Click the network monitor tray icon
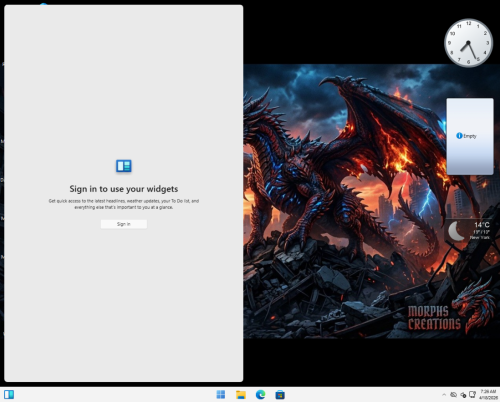Image resolution: width=500 pixels, height=402 pixels. pyautogui.click(x=472, y=395)
